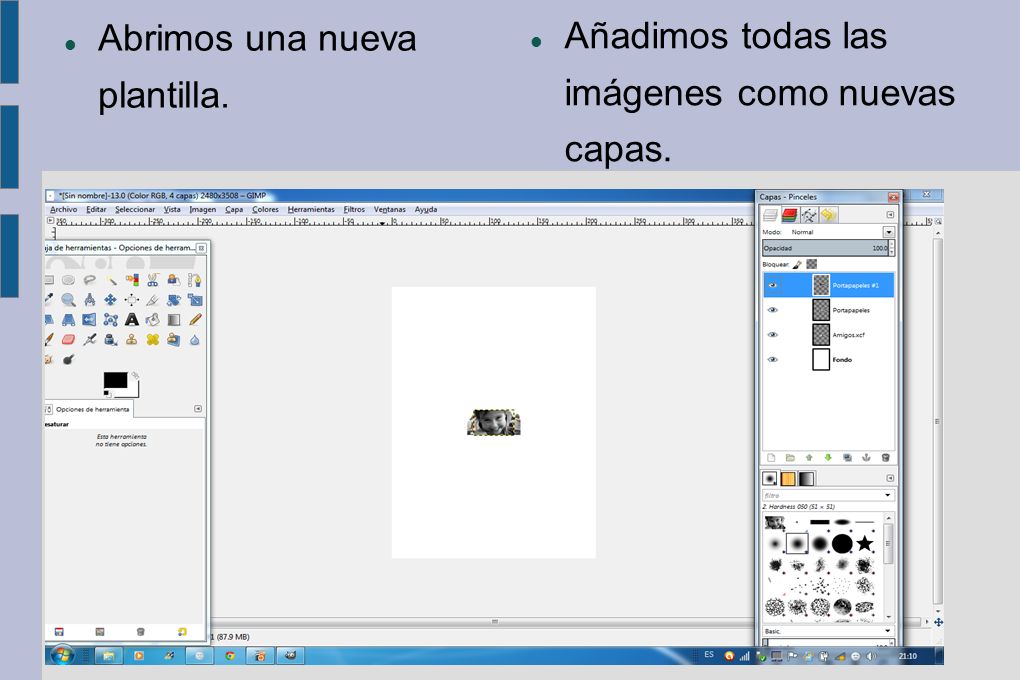Select the Heal tool
1020x680 pixels.
pos(153,340)
